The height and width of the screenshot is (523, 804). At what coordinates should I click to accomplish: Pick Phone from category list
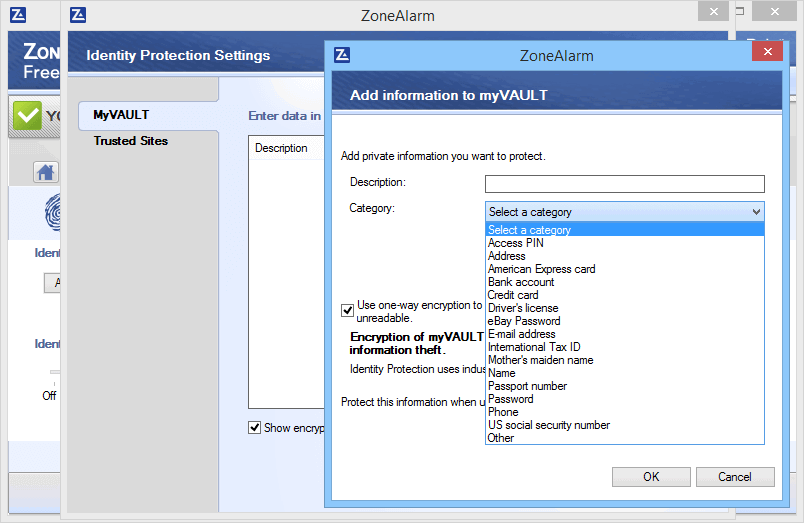[625, 412]
